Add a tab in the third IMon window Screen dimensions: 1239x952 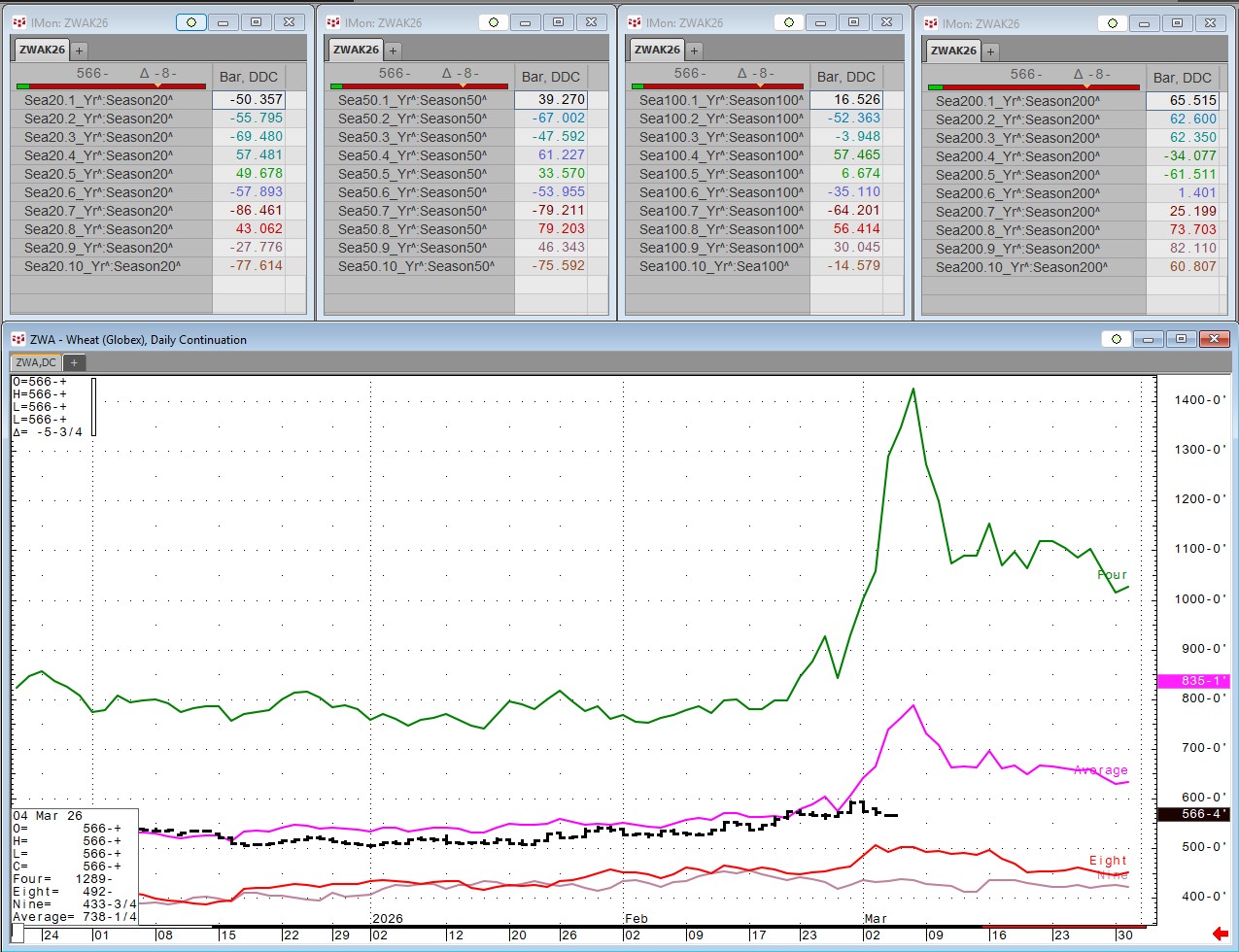[x=694, y=51]
